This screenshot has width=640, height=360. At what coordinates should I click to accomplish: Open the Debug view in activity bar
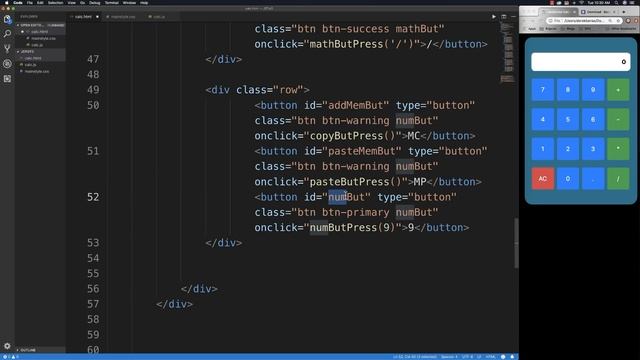pyautogui.click(x=7, y=64)
